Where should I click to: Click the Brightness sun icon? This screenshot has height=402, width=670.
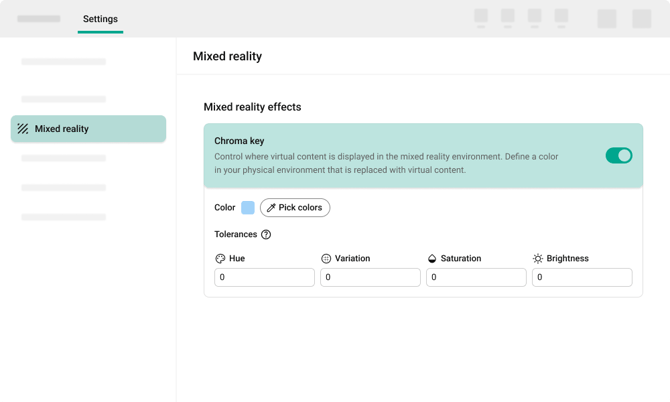[x=538, y=259]
